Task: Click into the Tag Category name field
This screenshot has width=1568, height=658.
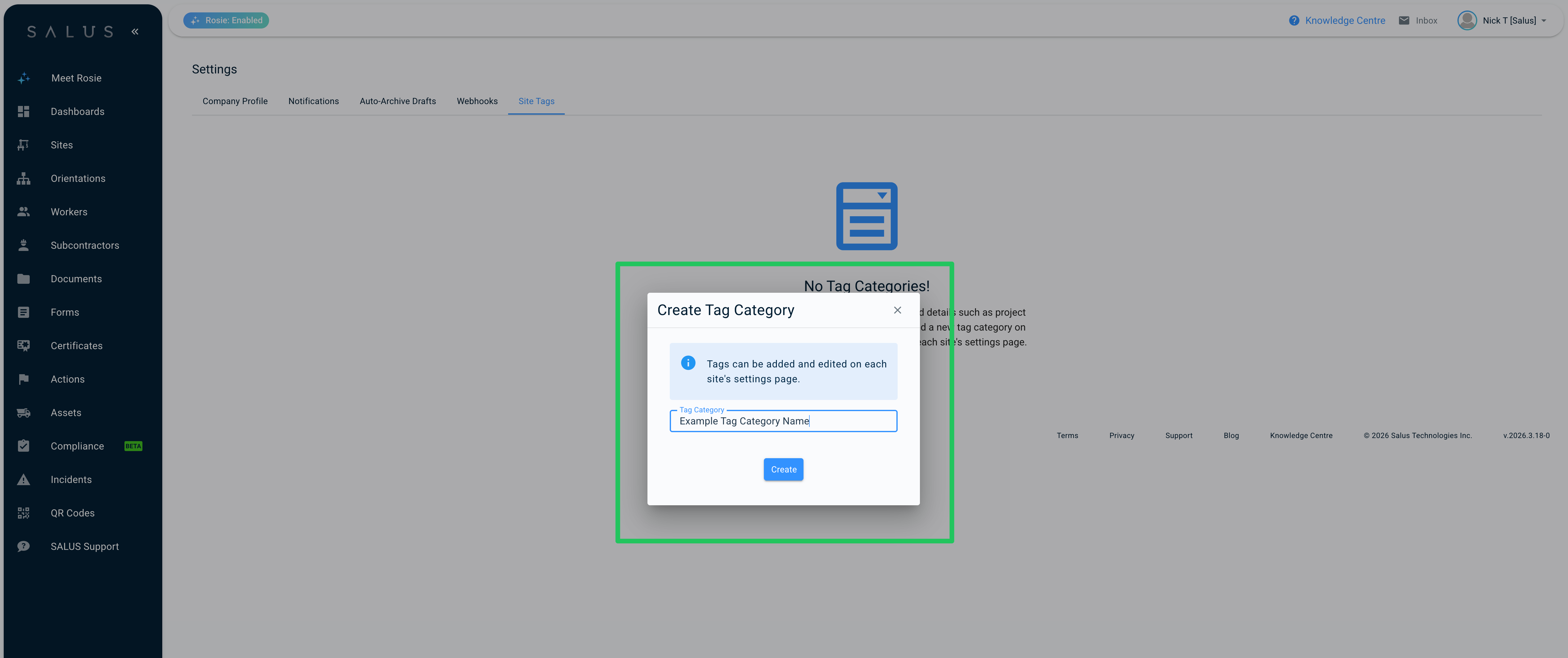Action: (783, 421)
